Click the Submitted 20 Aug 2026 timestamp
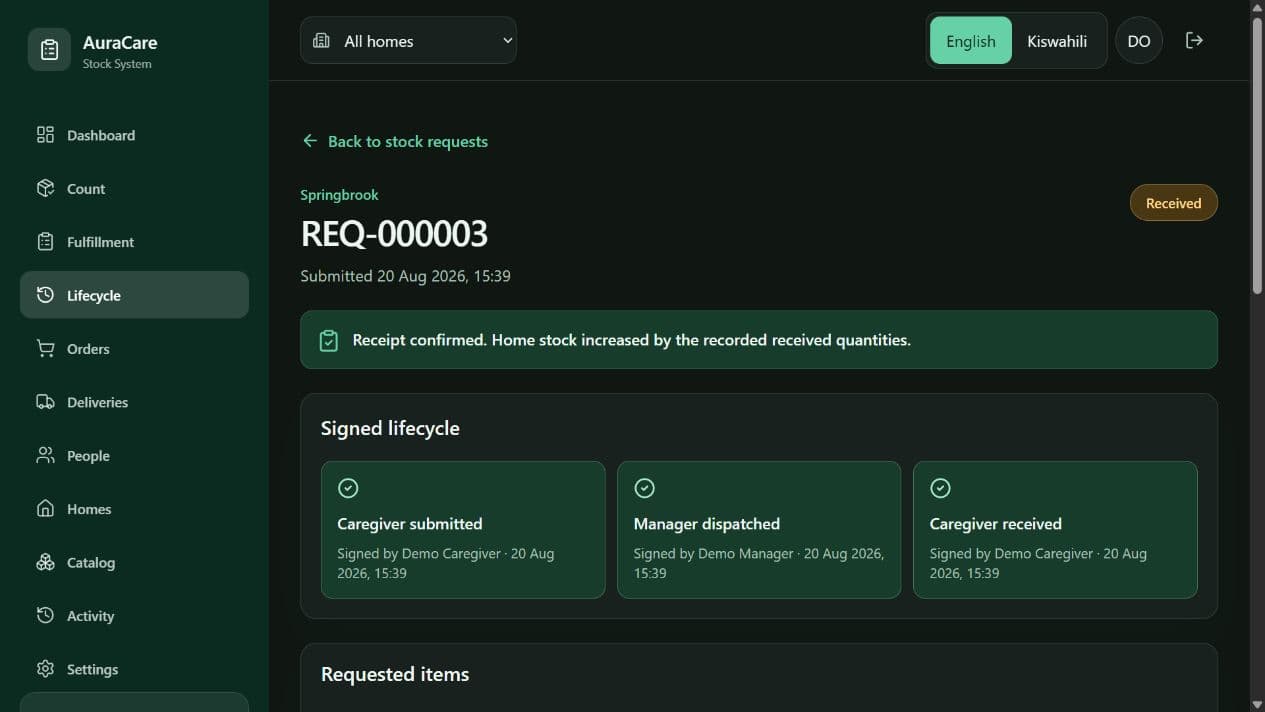 coord(405,276)
